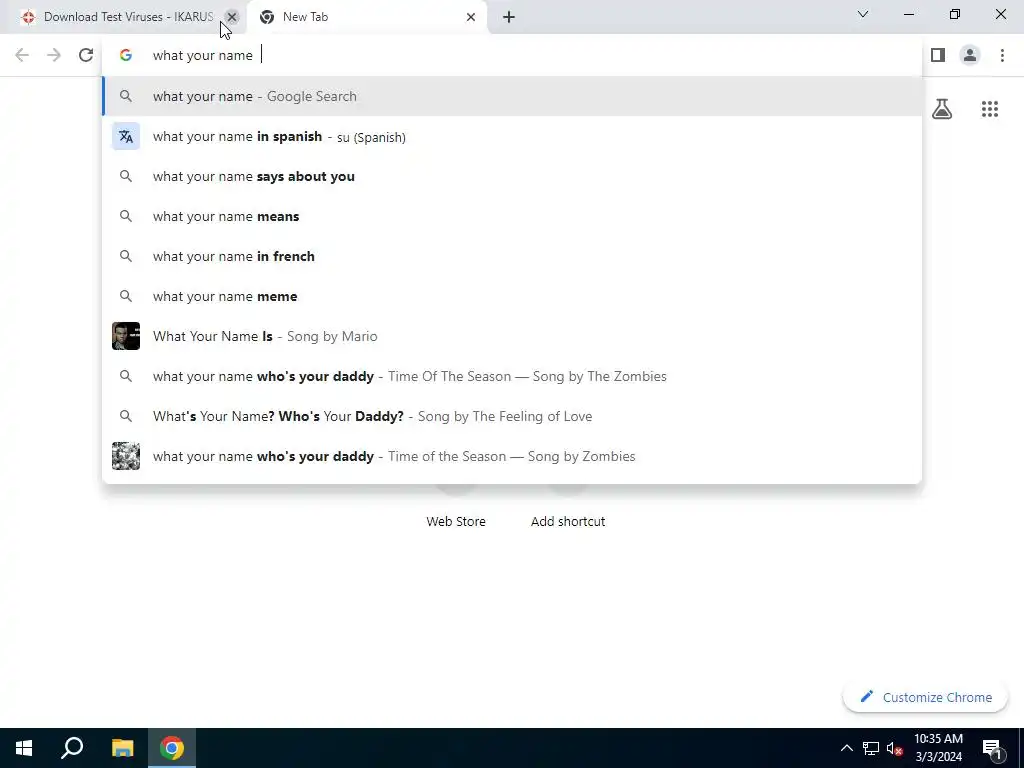Viewport: 1024px width, 768px height.
Task: Click the Zombies album art thumbnail
Action: (126, 456)
